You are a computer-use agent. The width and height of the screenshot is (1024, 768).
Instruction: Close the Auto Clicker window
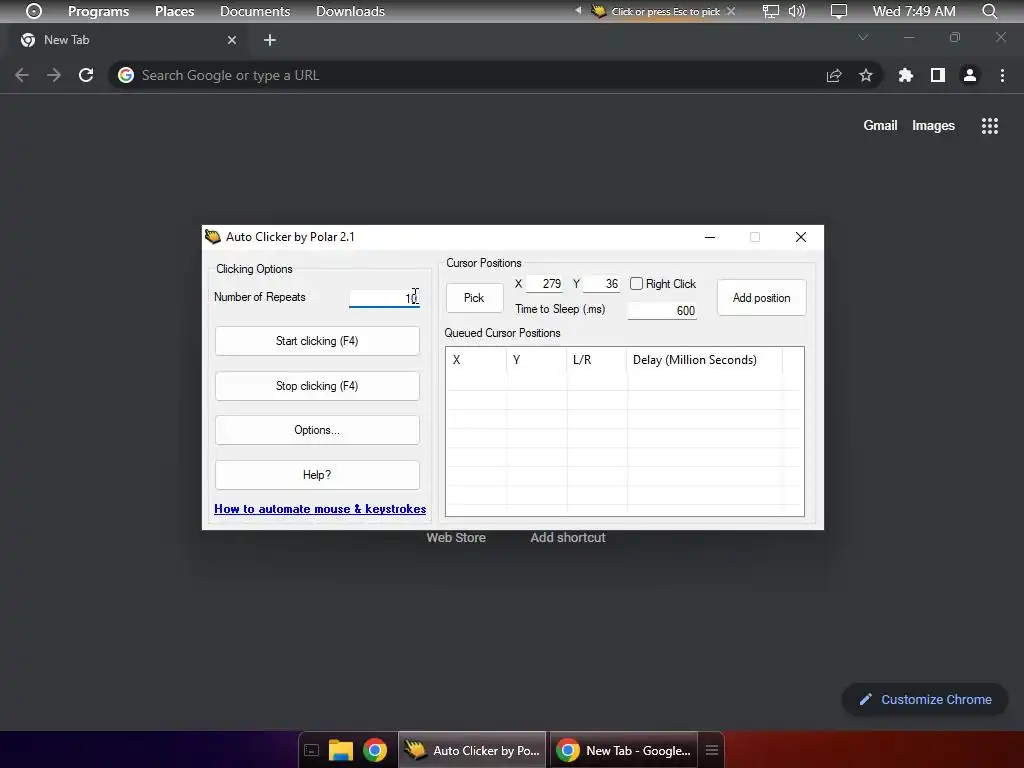pos(801,237)
